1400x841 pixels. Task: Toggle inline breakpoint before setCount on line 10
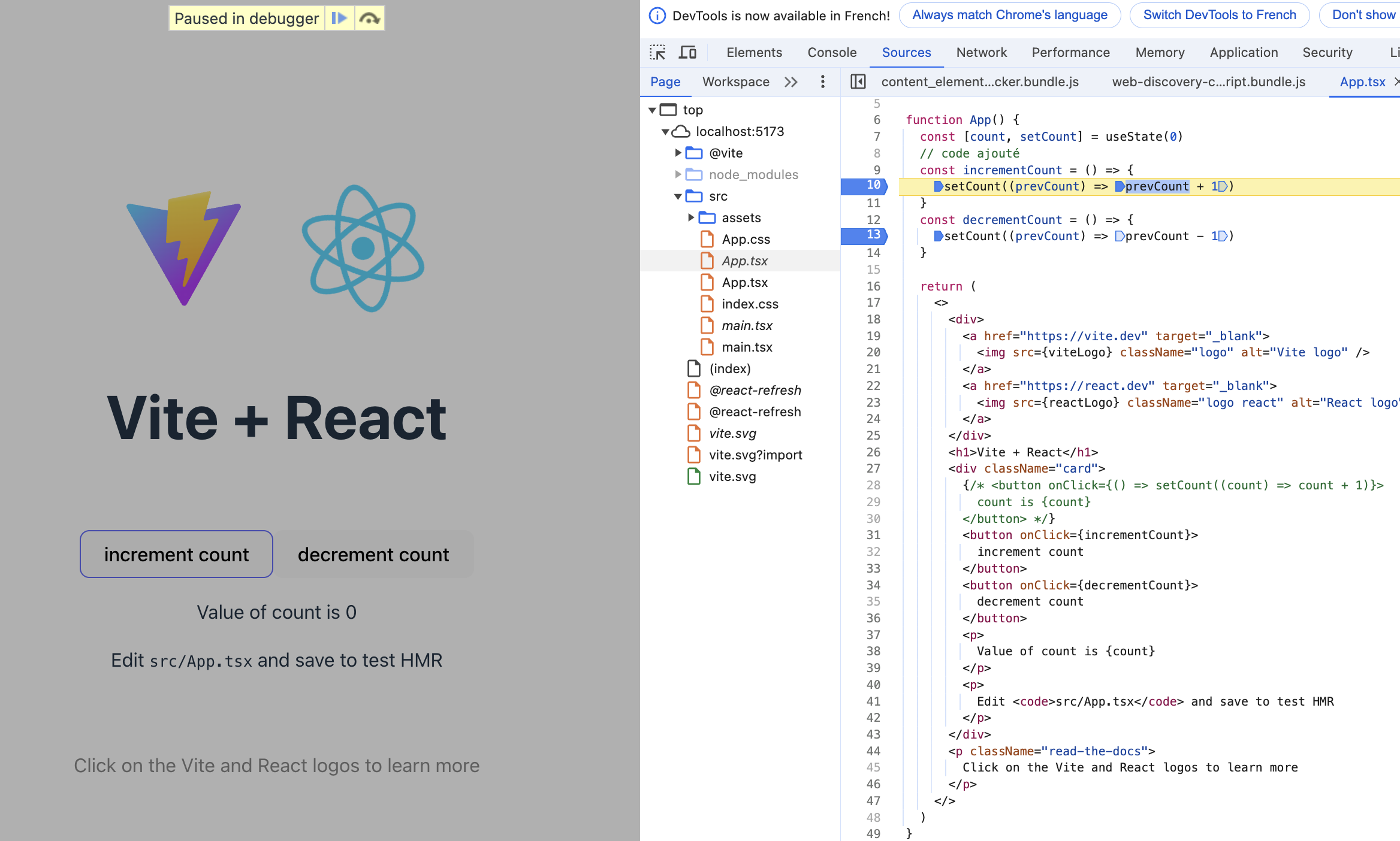click(939, 186)
